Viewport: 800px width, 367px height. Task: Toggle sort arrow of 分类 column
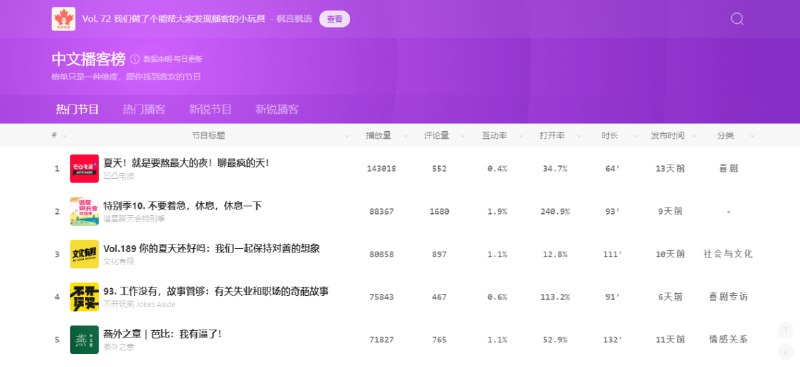[x=752, y=136]
